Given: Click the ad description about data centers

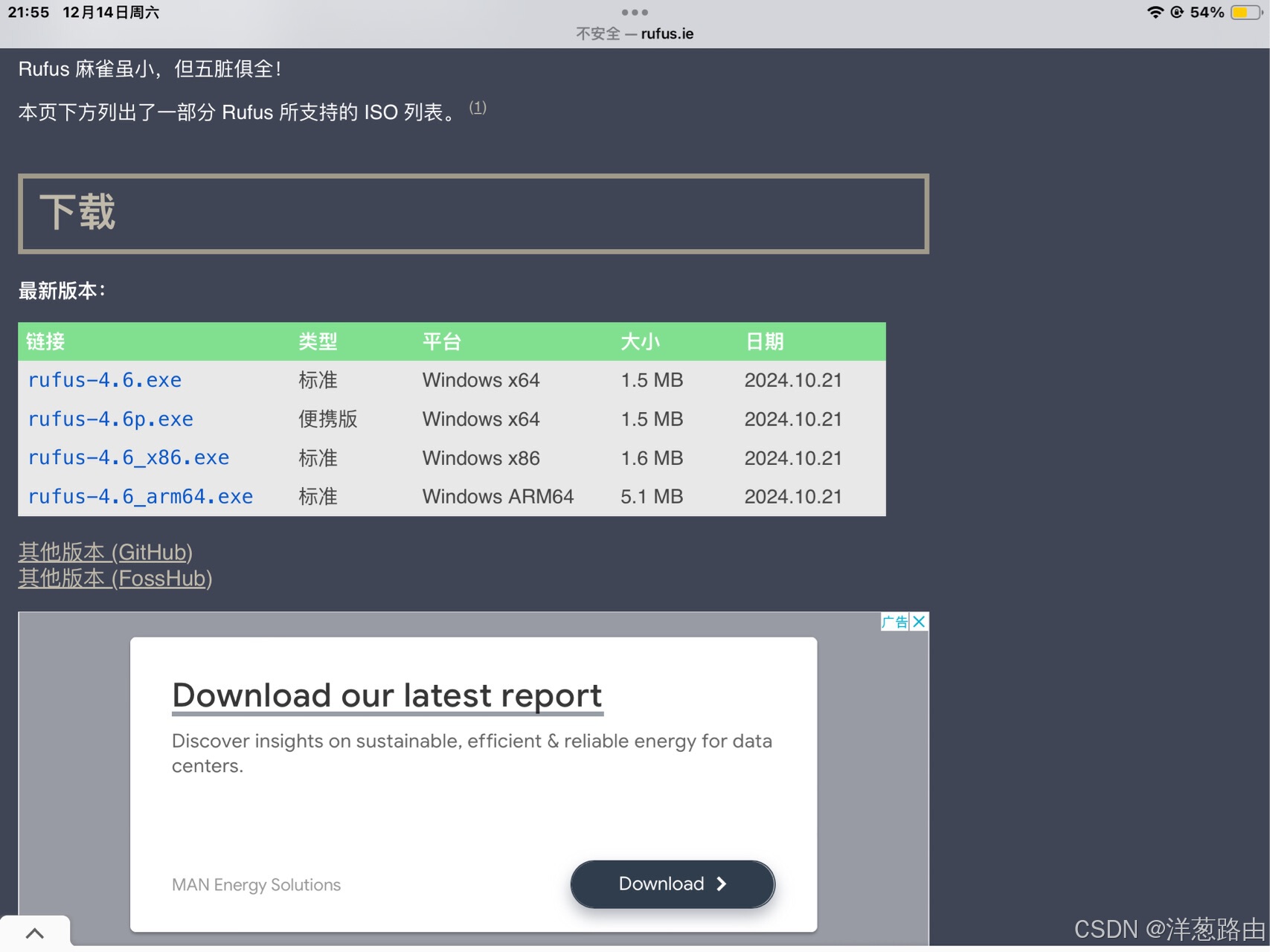Looking at the screenshot, I should coord(472,753).
